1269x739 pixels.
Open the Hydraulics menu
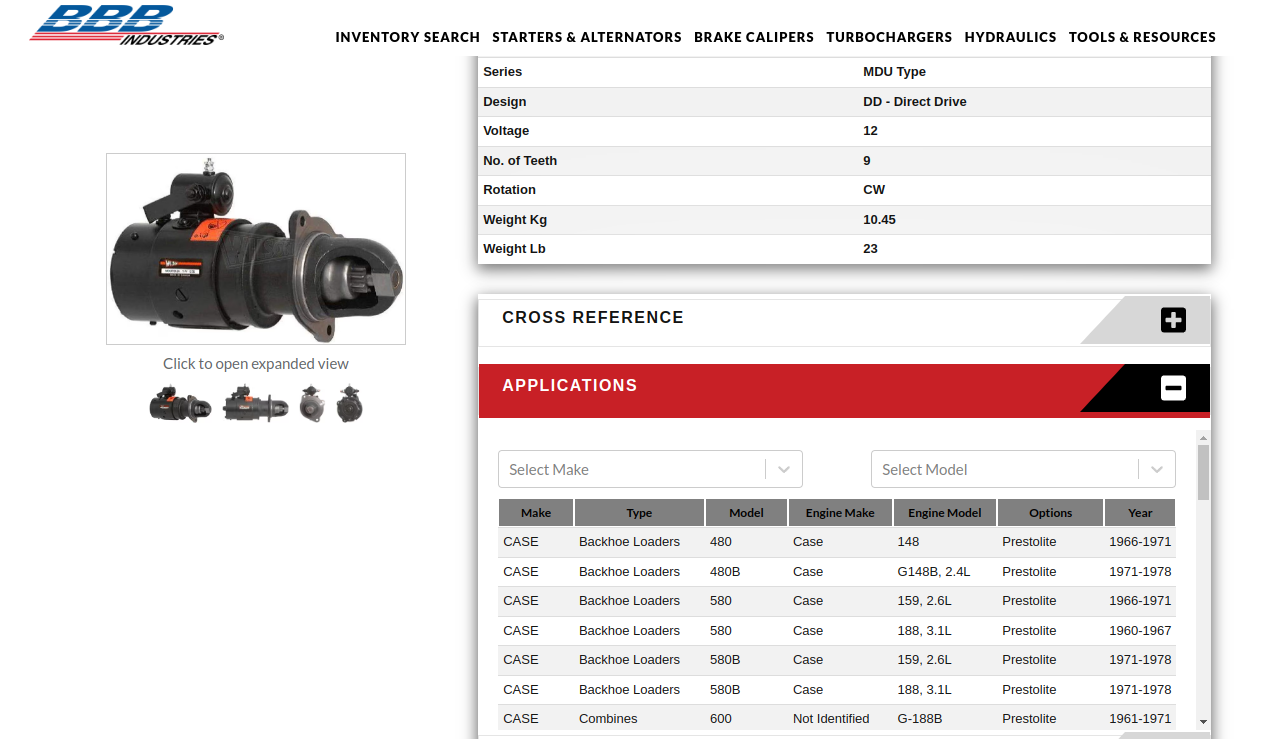pos(1010,37)
